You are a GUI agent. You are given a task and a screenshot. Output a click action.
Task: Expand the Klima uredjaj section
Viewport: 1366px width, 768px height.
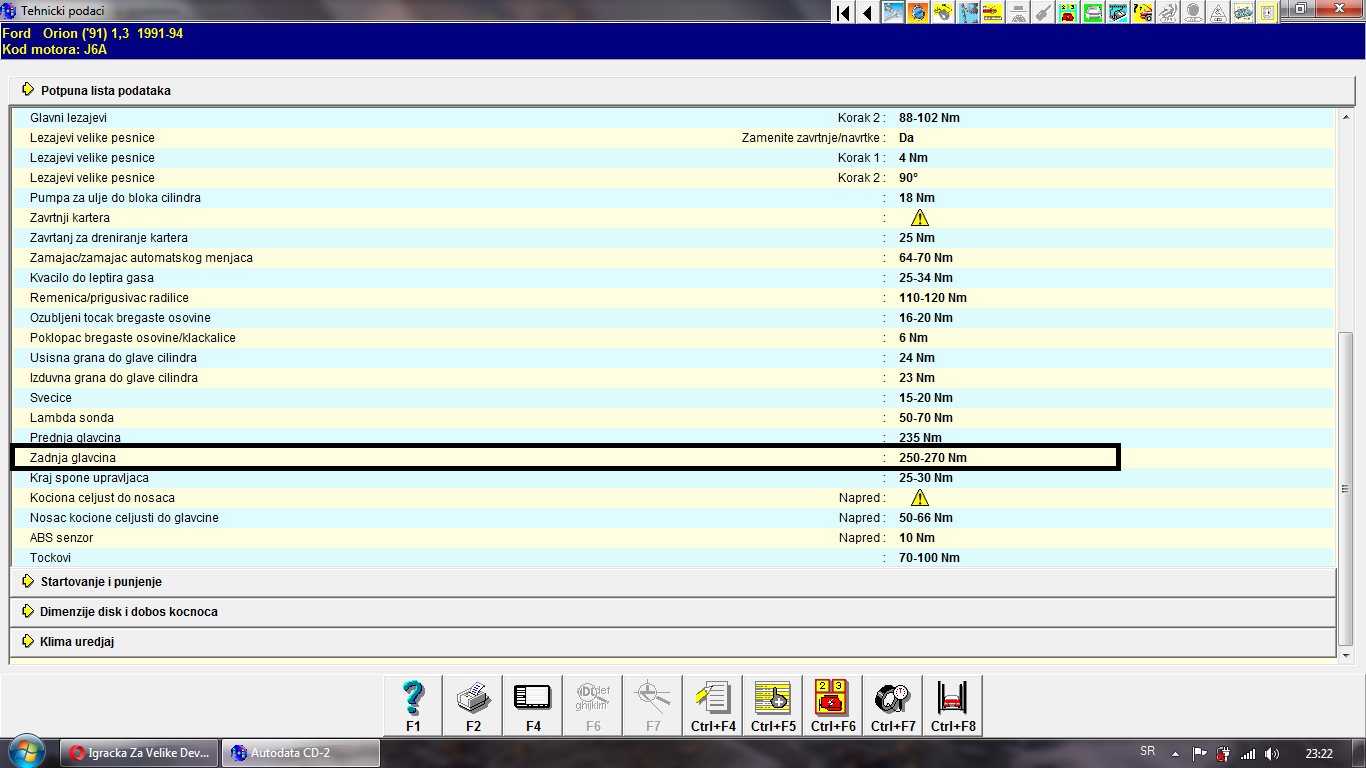tap(672, 641)
